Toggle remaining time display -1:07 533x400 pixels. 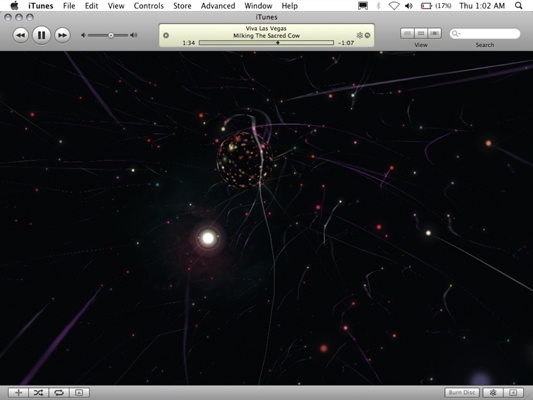pyautogui.click(x=346, y=43)
